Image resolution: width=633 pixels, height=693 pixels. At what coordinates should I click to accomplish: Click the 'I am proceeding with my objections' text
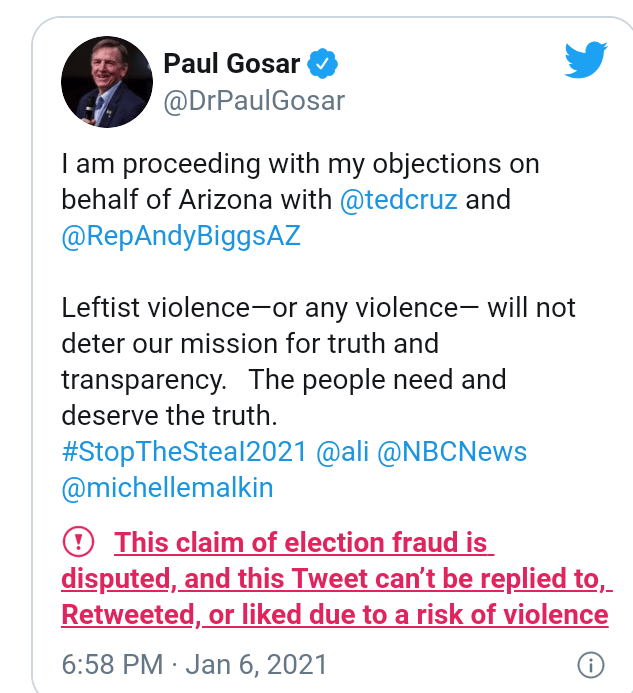[300, 163]
